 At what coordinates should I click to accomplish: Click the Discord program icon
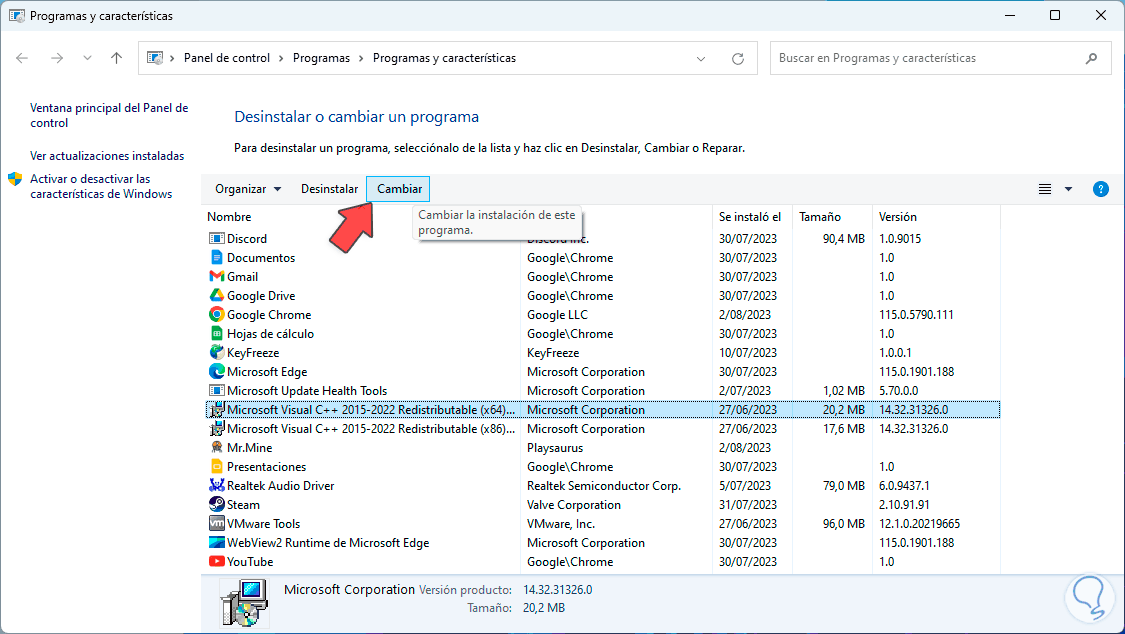coord(216,238)
